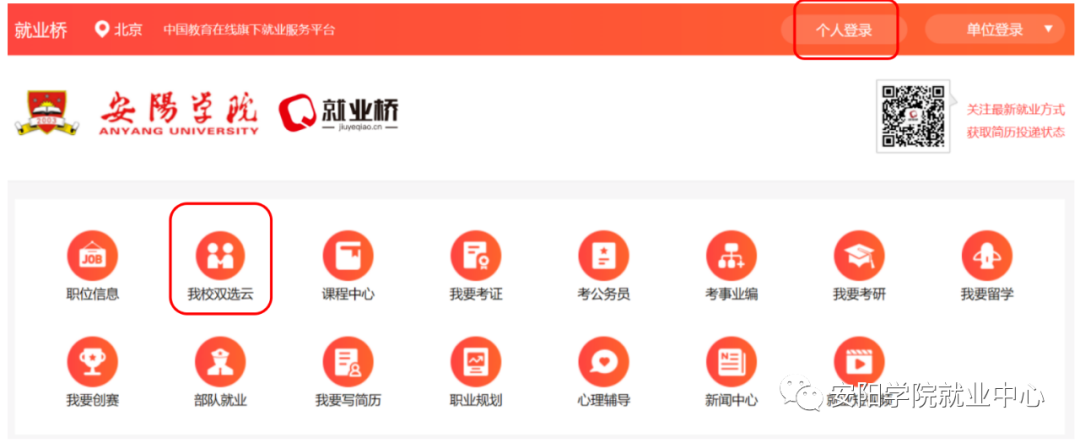The image size is (1080, 443).
Task: Select the 我要考证 certificate icon
Action: pyautogui.click(x=475, y=256)
